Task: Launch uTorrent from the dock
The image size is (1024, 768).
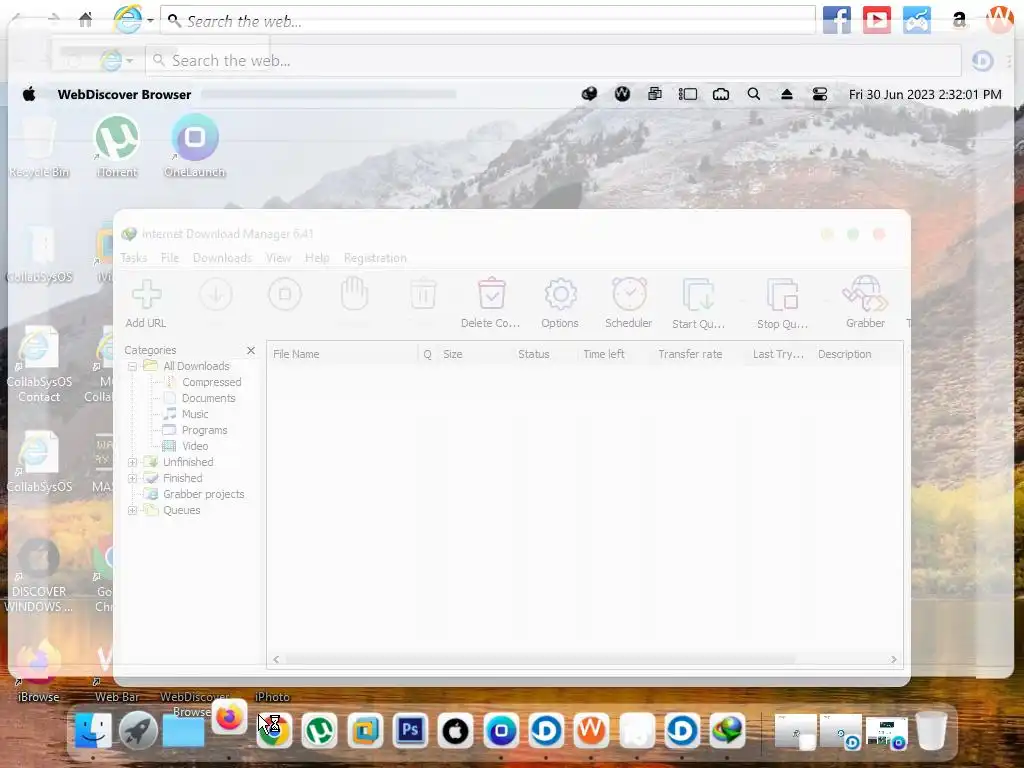Action: tap(319, 731)
